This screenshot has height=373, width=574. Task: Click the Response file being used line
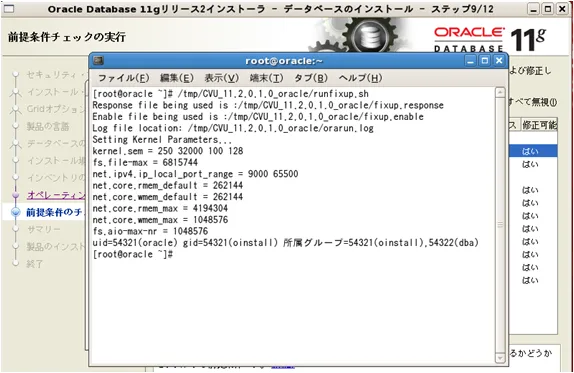[x=268, y=105]
